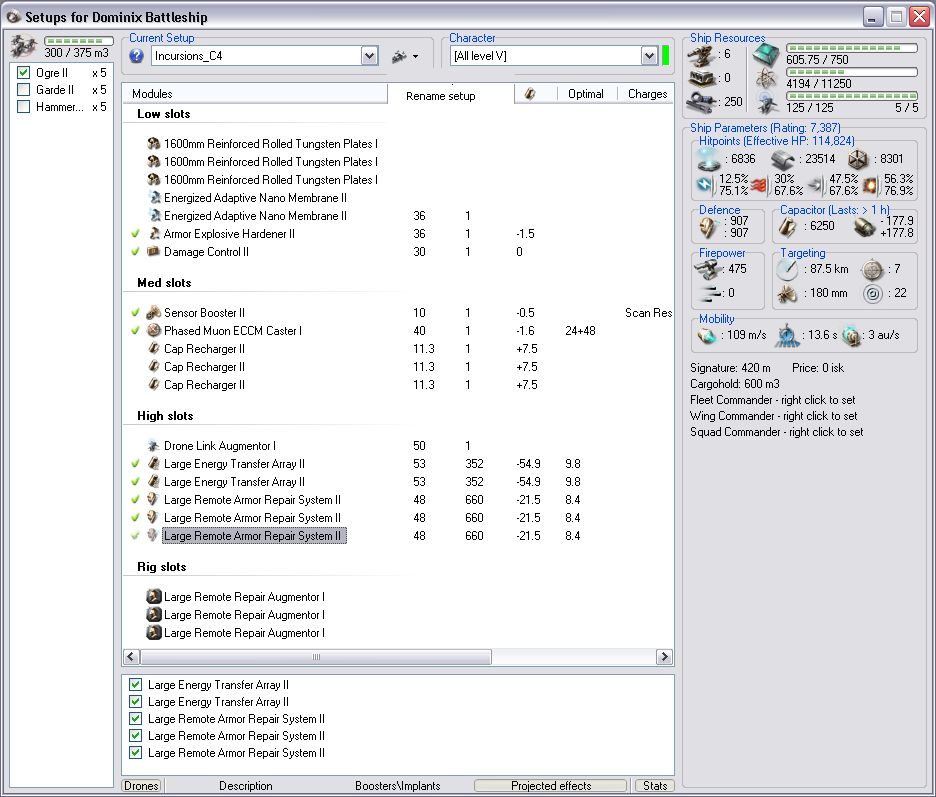Click the ship browser icon beside setup dropdown

399,57
